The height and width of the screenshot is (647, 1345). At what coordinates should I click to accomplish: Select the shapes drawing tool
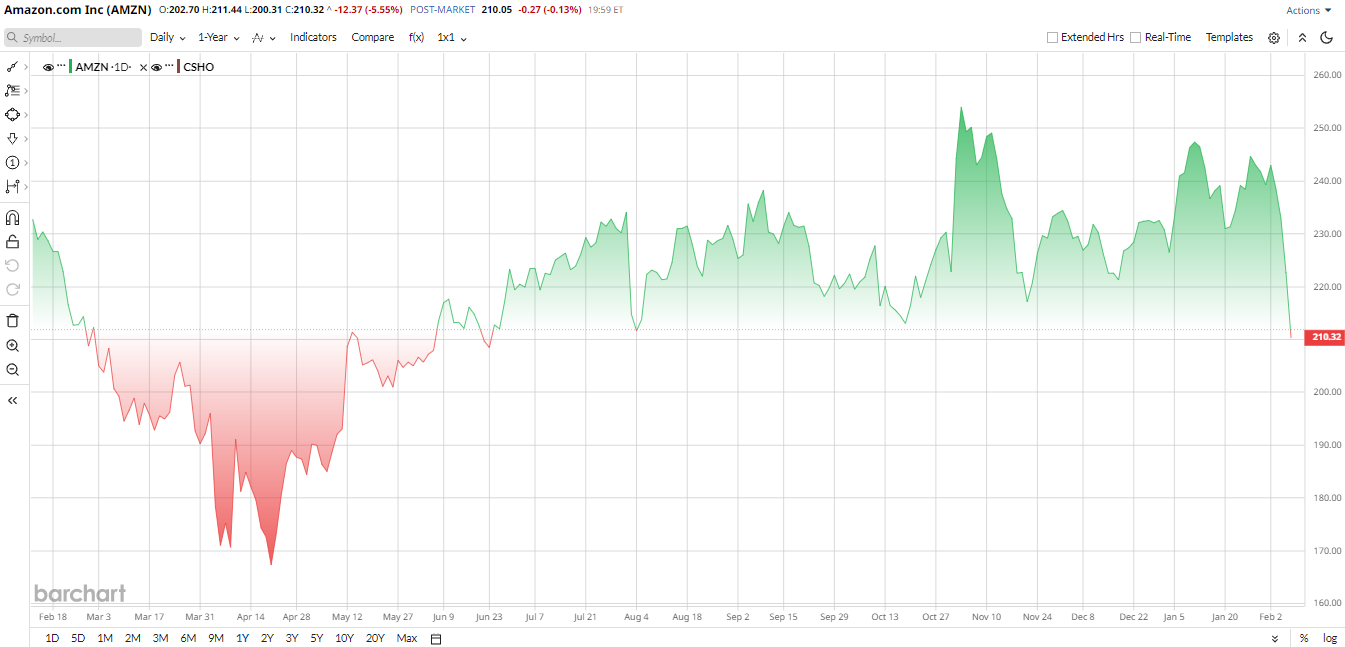[x=12, y=114]
